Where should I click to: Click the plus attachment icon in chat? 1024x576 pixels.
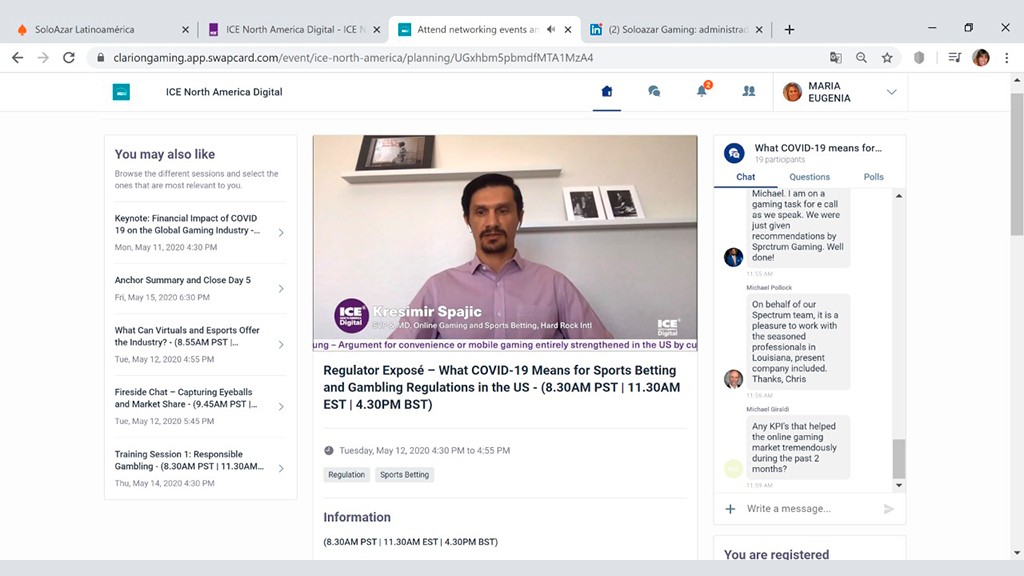click(730, 509)
